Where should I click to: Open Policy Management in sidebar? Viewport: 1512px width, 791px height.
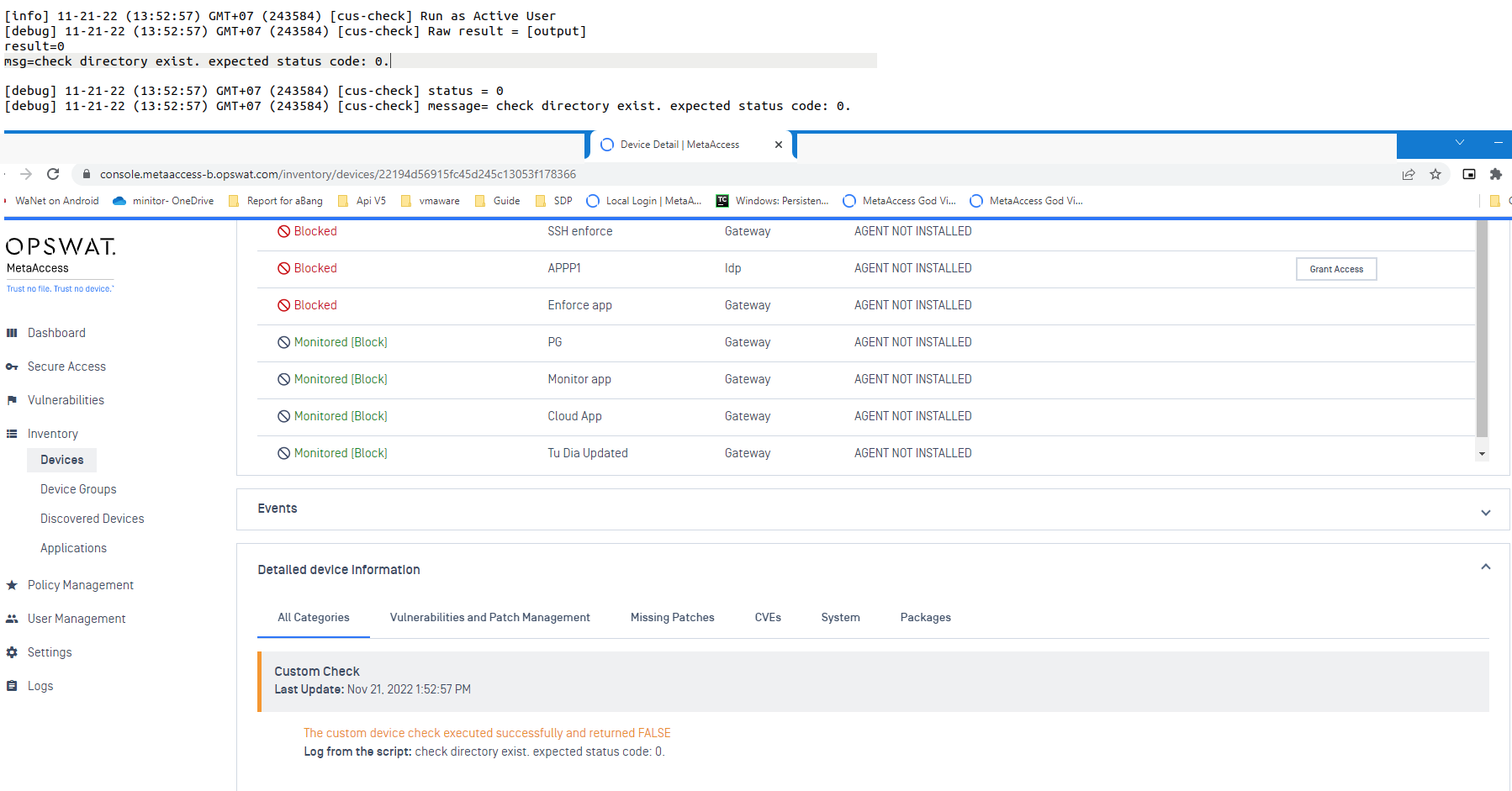tap(81, 585)
